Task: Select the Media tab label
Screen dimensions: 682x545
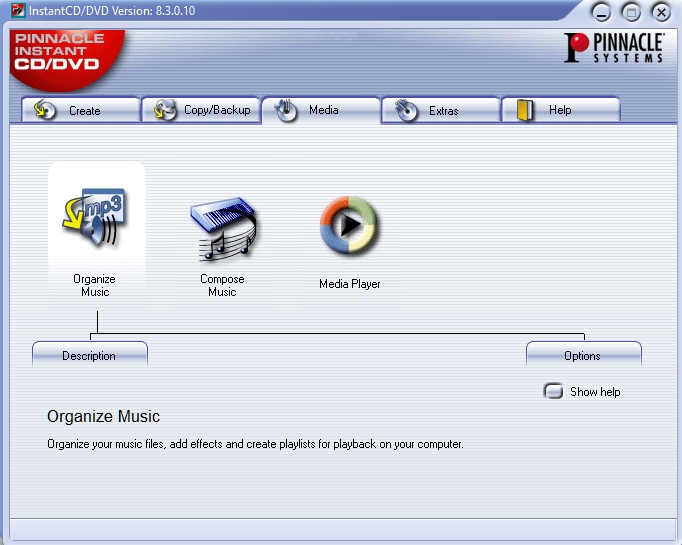Action: pyautogui.click(x=324, y=110)
